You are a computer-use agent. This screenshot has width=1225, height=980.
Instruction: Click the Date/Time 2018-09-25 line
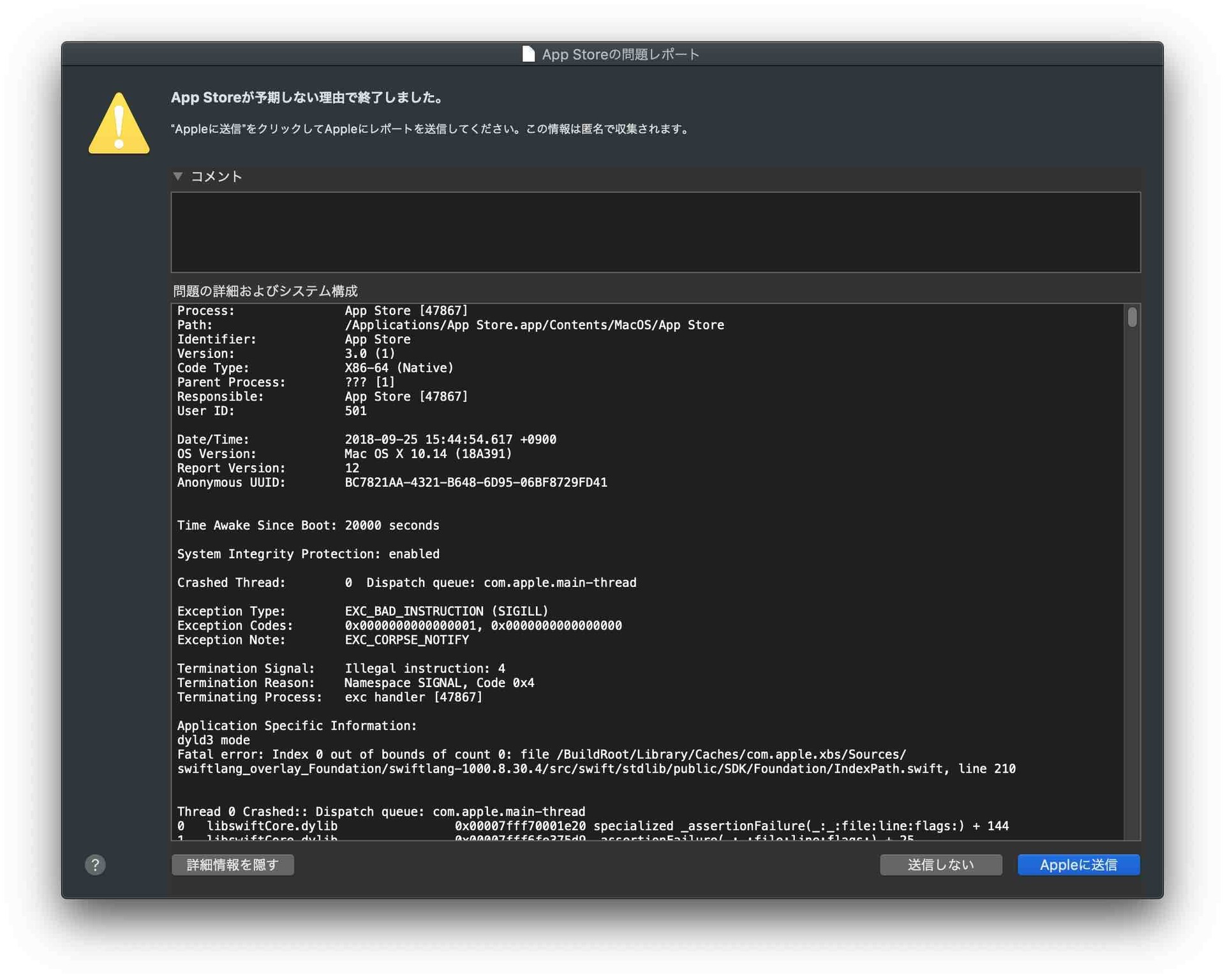[x=366, y=440]
